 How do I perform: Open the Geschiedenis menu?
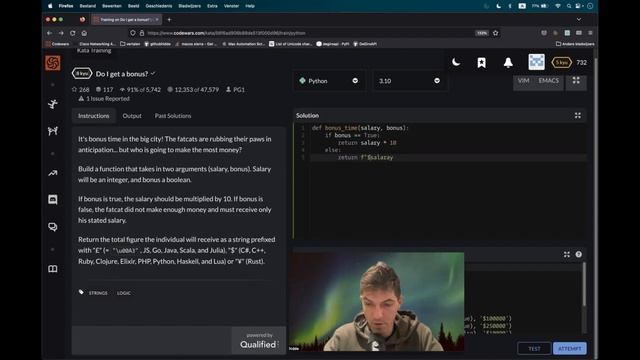pos(159,6)
